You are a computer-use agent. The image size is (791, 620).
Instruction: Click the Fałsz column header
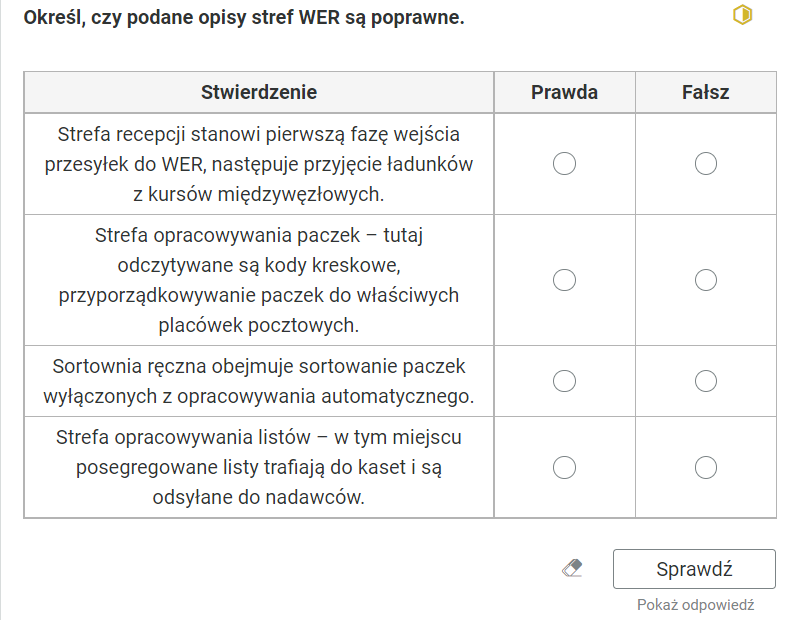click(705, 92)
